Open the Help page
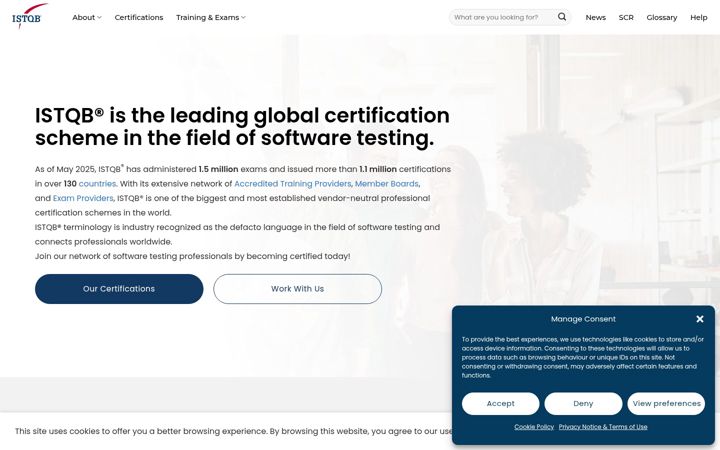 coord(698,17)
